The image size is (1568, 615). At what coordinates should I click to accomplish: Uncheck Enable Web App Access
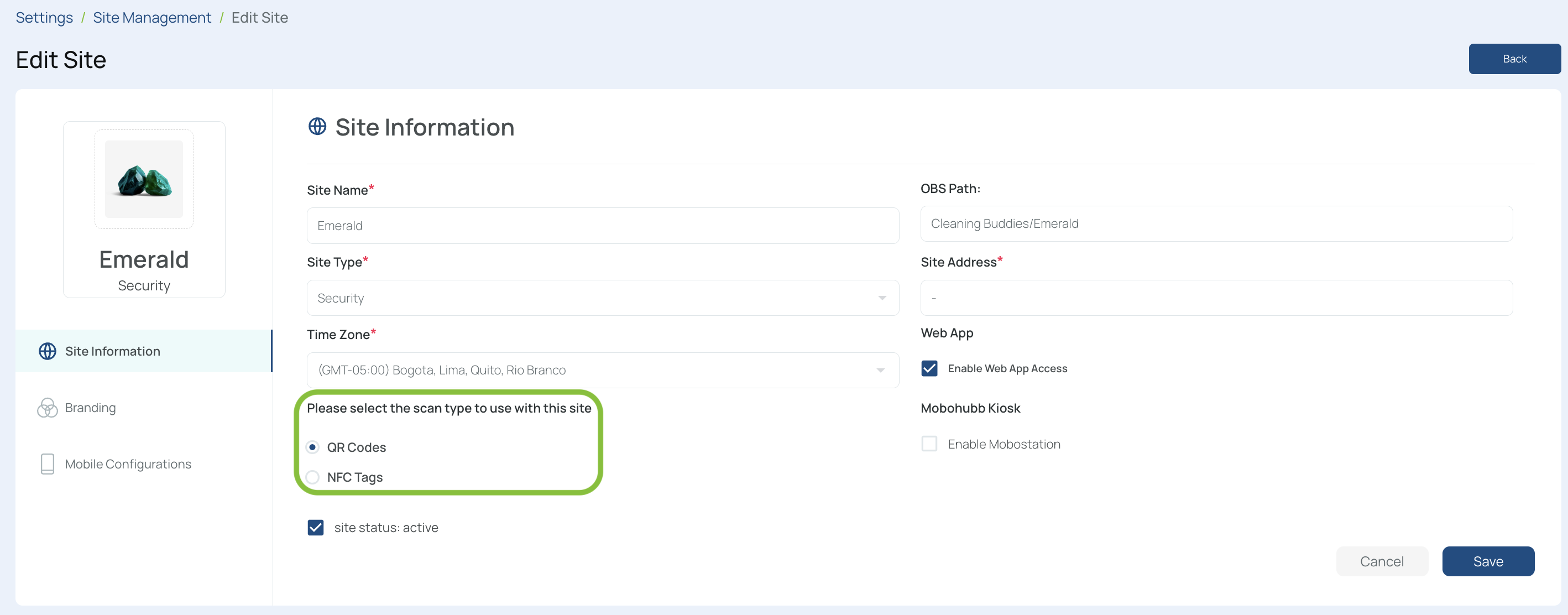point(929,368)
